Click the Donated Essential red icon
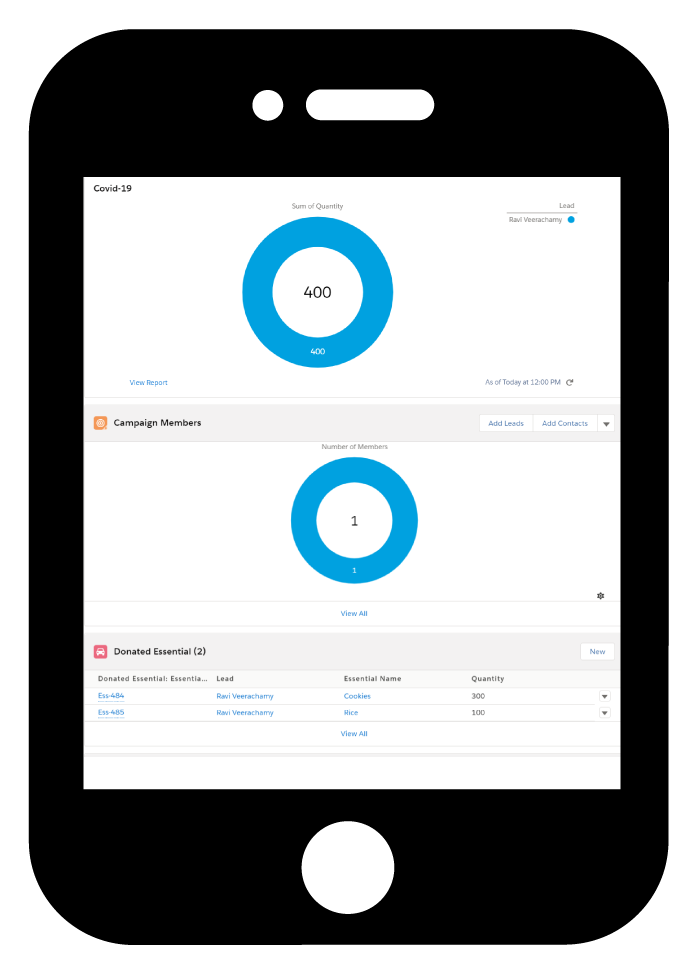This screenshot has width=700, height=975. click(x=100, y=651)
